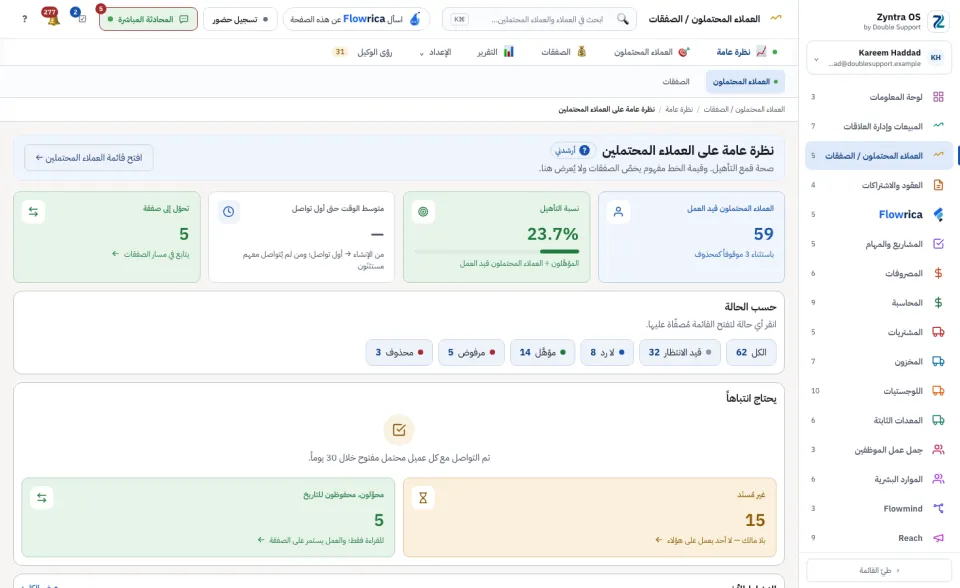The height and width of the screenshot is (588, 960).
Task: Click the blue help icon beside أرشدني
Action: tap(585, 150)
